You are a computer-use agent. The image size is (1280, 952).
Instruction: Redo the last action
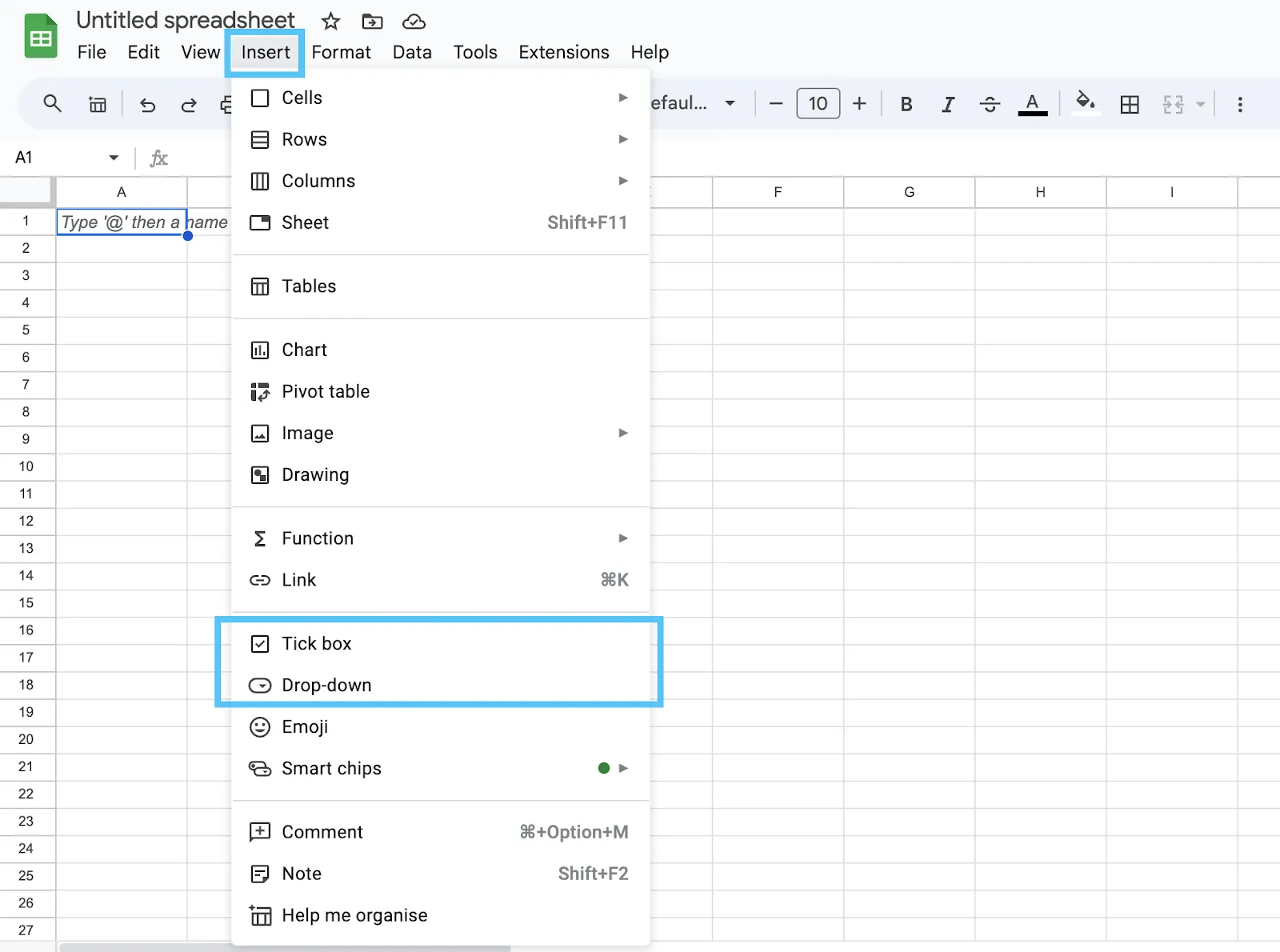coord(189,105)
